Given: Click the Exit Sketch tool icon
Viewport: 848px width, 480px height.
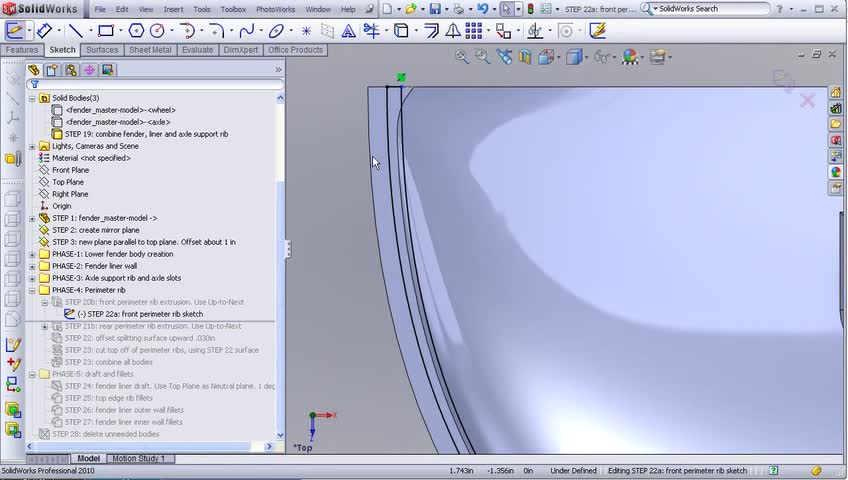Looking at the screenshot, I should click(15, 31).
